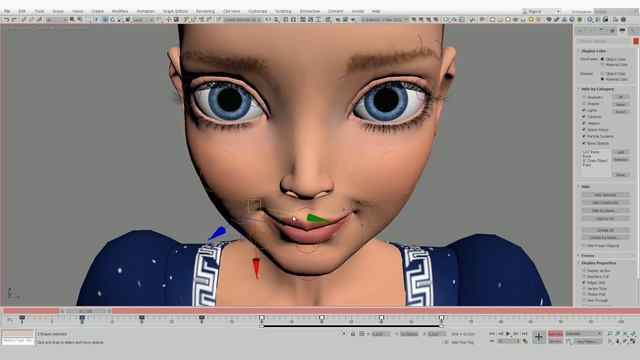The height and width of the screenshot is (360, 640).
Task: Play the animation
Action: pyautogui.click(x=508, y=334)
